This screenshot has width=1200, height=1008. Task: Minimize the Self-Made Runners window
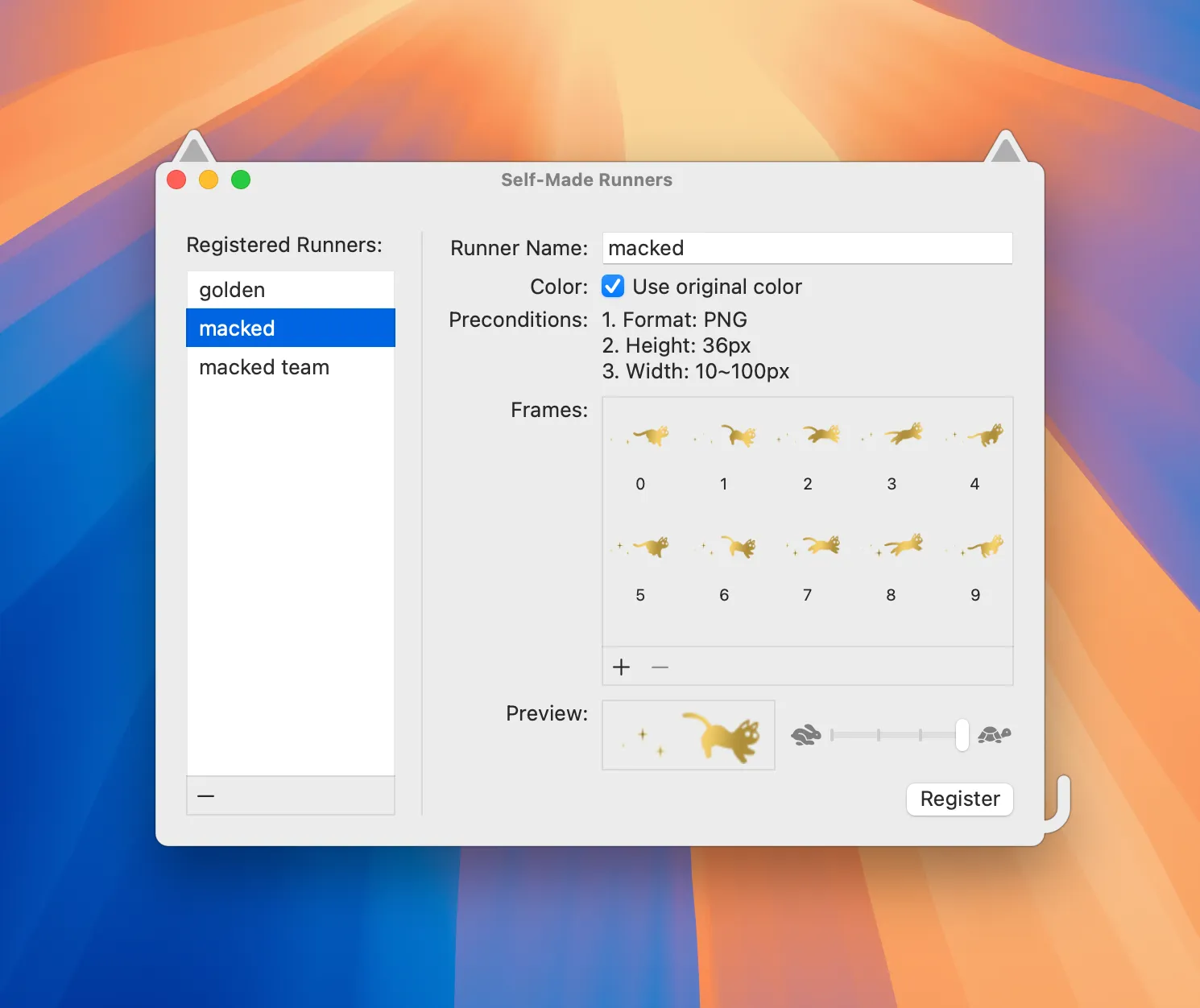[x=209, y=180]
